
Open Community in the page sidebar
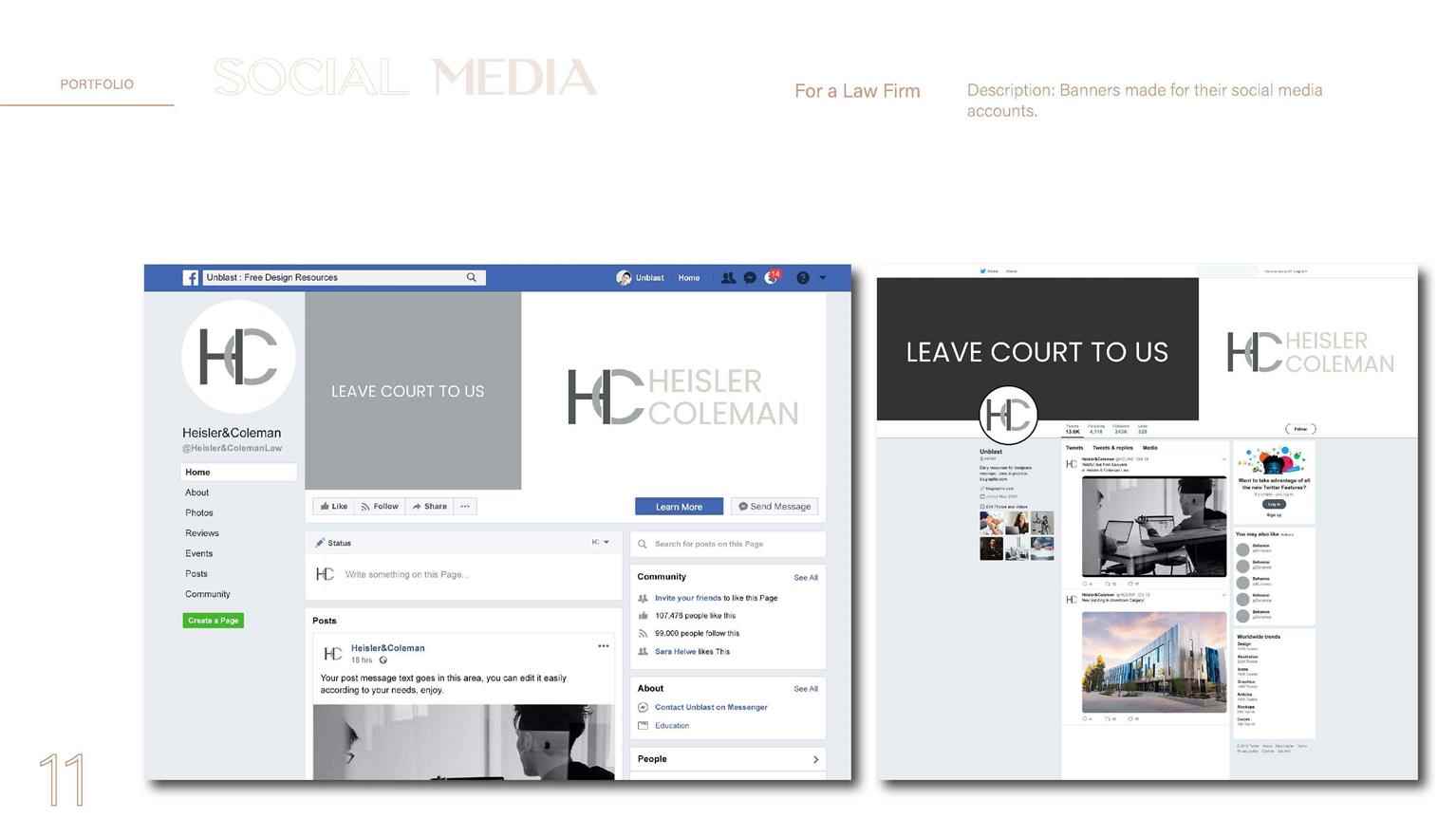[x=208, y=594]
